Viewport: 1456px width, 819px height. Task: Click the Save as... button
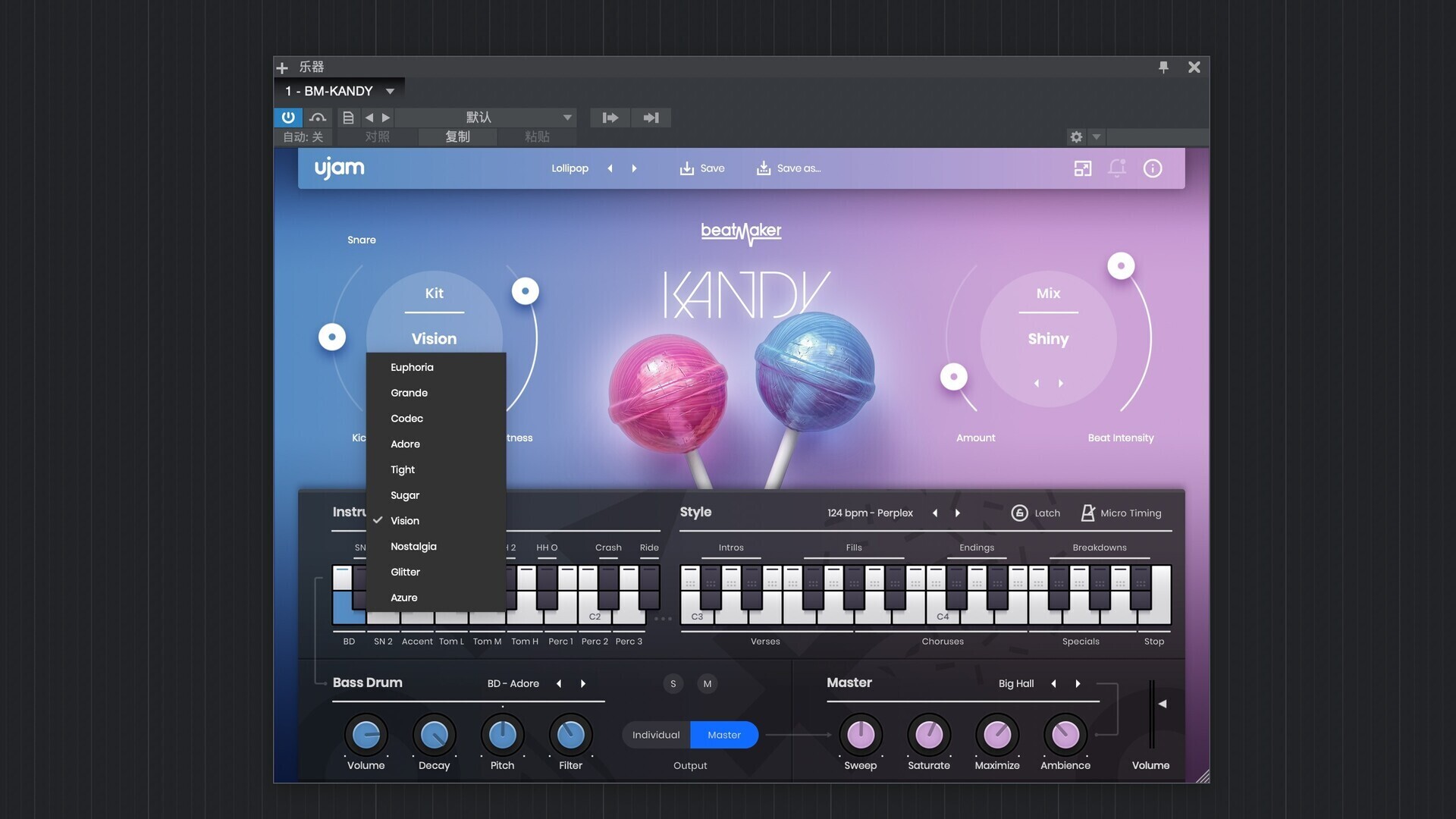(789, 168)
